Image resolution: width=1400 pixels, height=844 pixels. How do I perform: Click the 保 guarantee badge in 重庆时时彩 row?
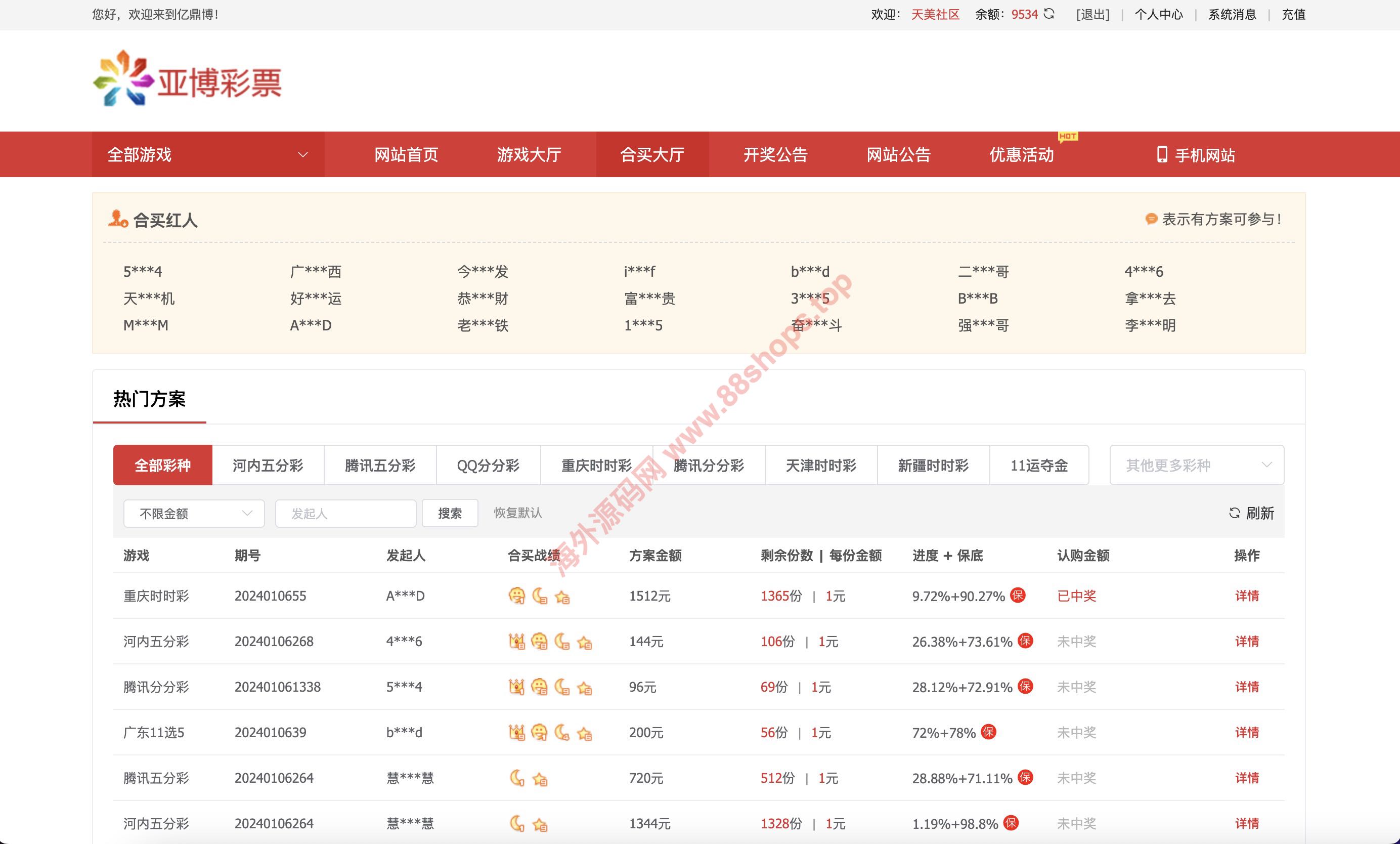coord(1018,595)
